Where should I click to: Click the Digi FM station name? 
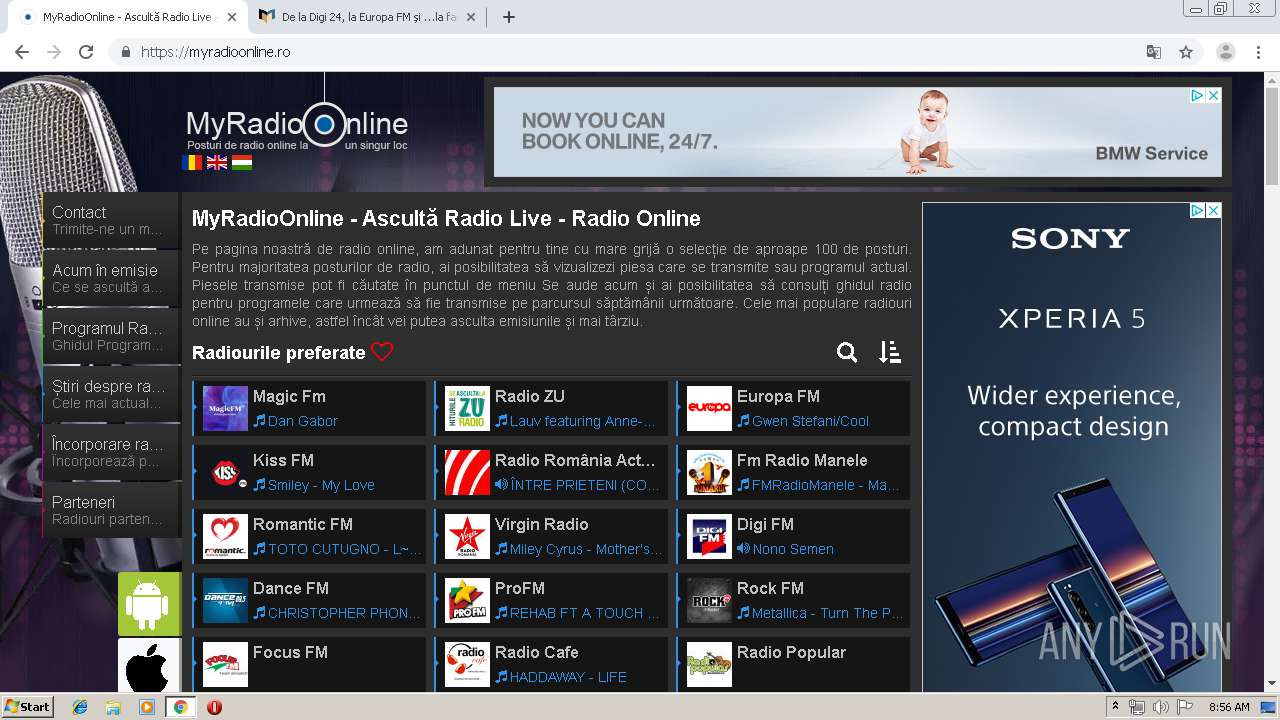point(765,524)
